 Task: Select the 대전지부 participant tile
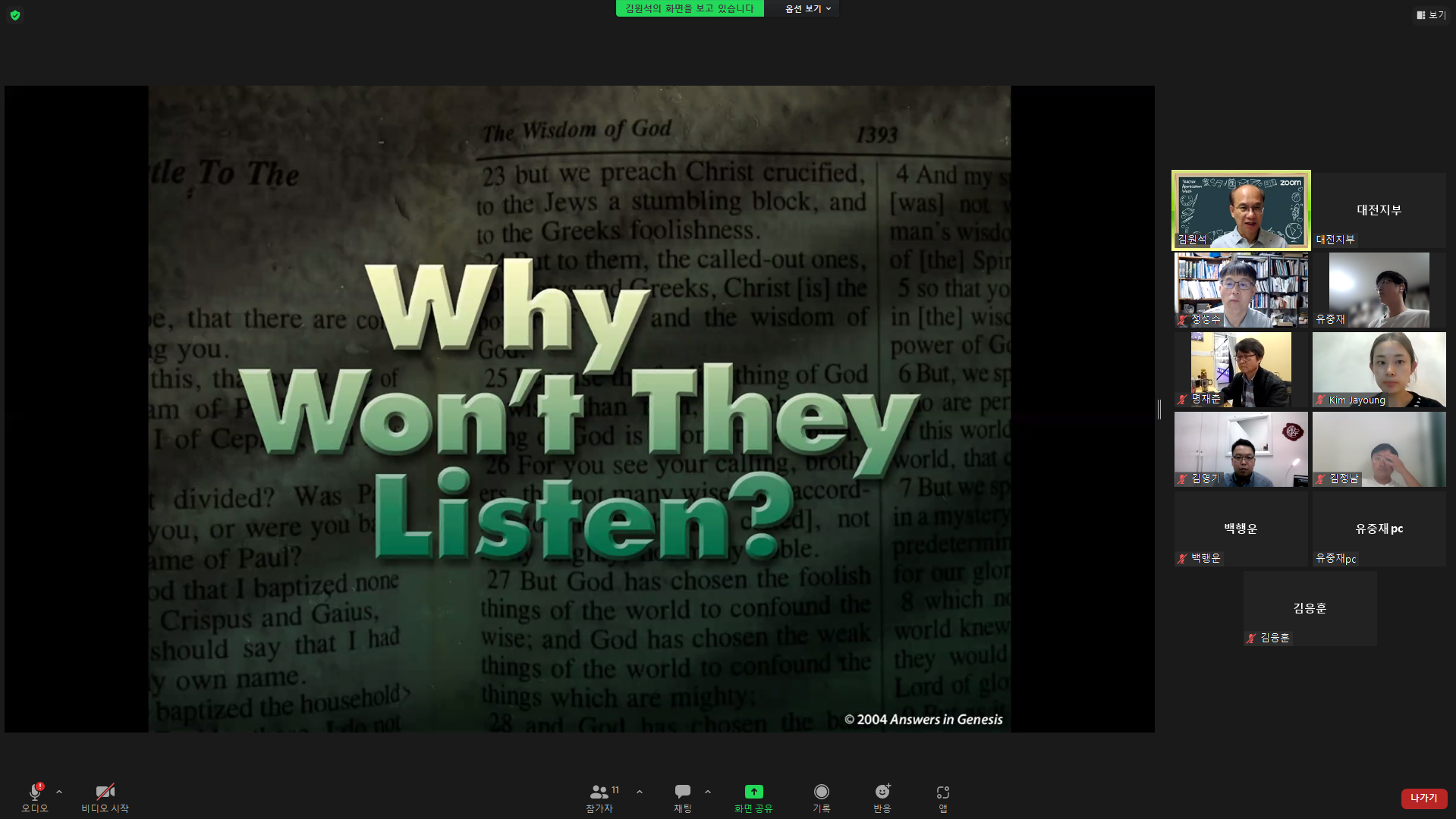tap(1379, 210)
